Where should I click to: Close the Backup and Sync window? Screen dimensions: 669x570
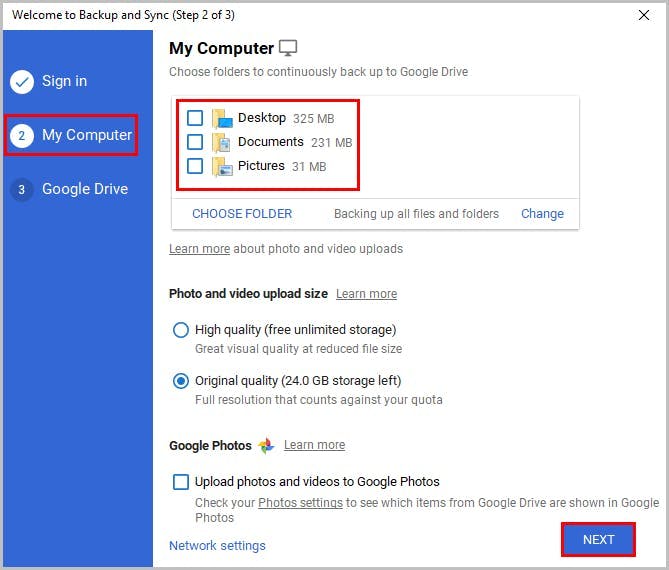[644, 15]
